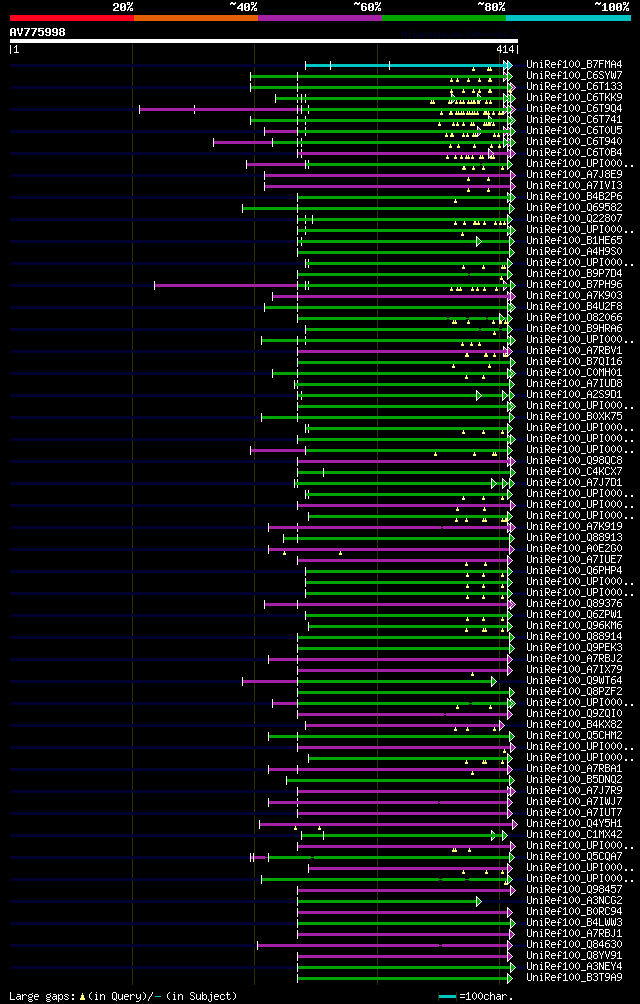This screenshot has width=640, height=1004.
Task: Select the UniRef100_Q98QC8 label
Action: point(573,460)
